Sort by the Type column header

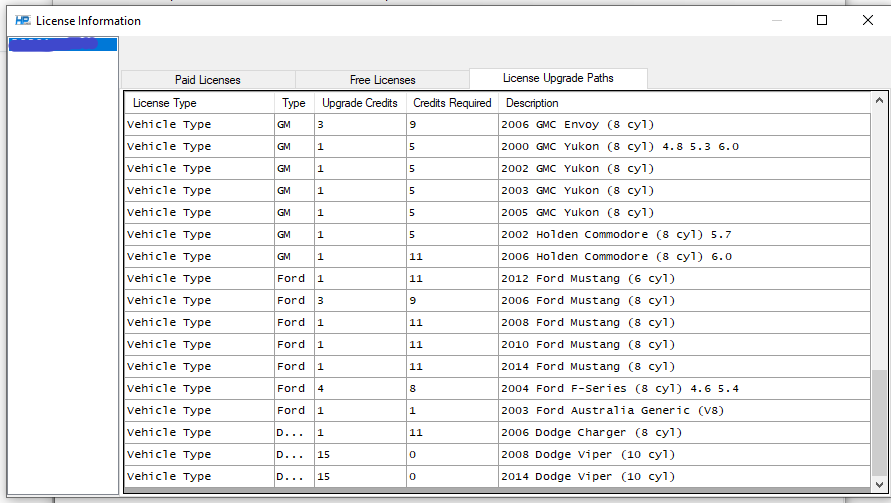pyautogui.click(x=294, y=103)
